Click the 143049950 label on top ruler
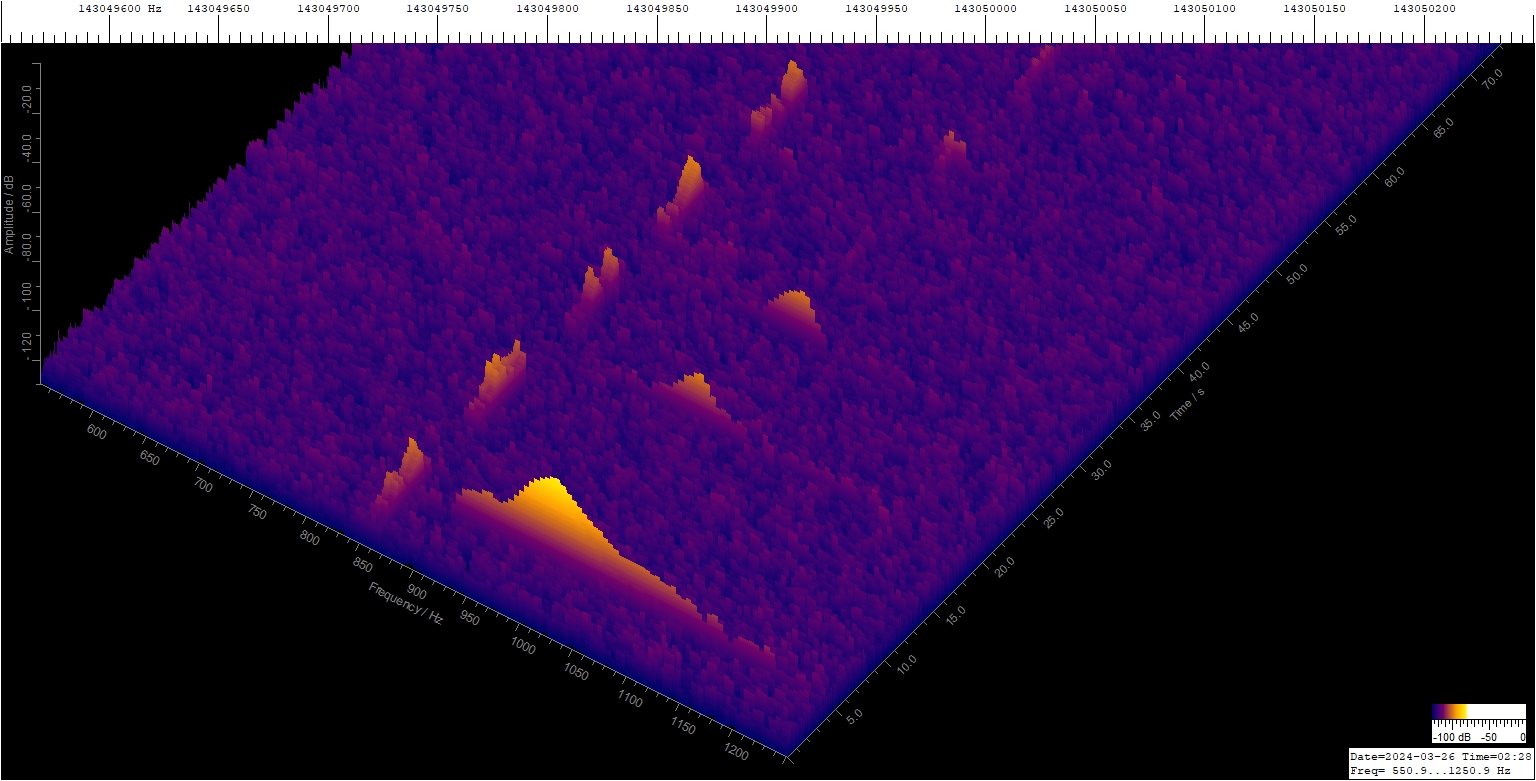 coord(877,8)
